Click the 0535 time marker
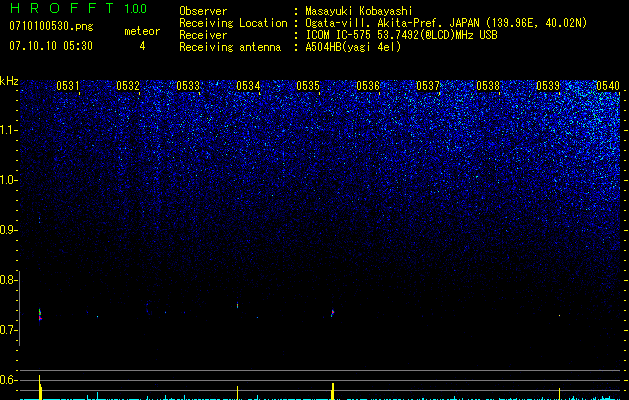629x400 pixels. tap(308, 85)
